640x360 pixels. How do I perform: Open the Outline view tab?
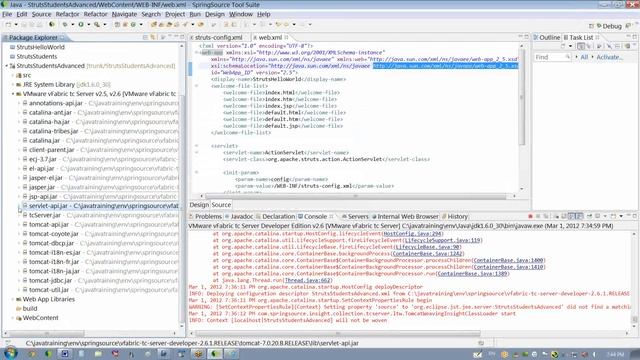click(547, 37)
